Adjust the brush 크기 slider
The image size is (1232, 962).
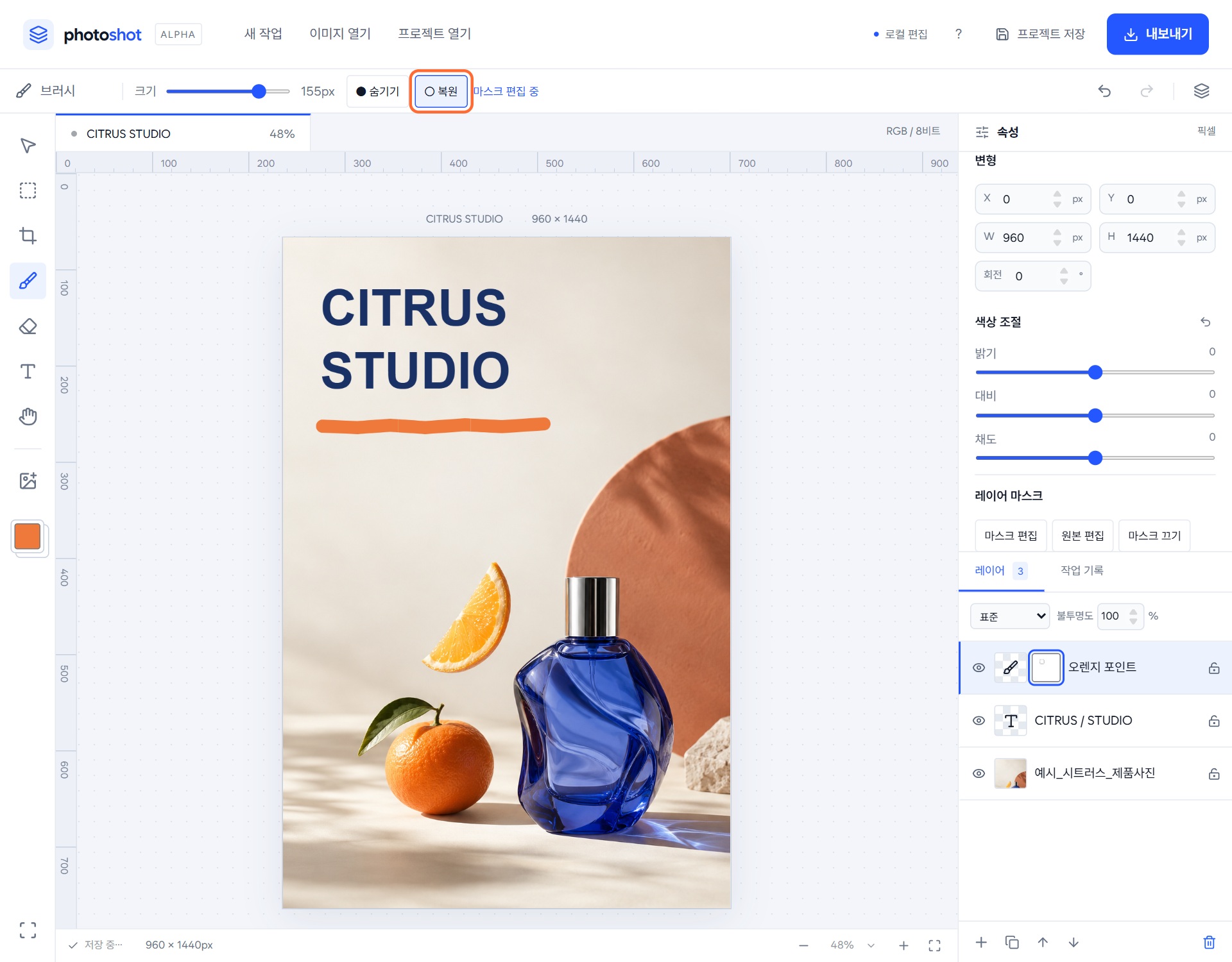point(228,91)
